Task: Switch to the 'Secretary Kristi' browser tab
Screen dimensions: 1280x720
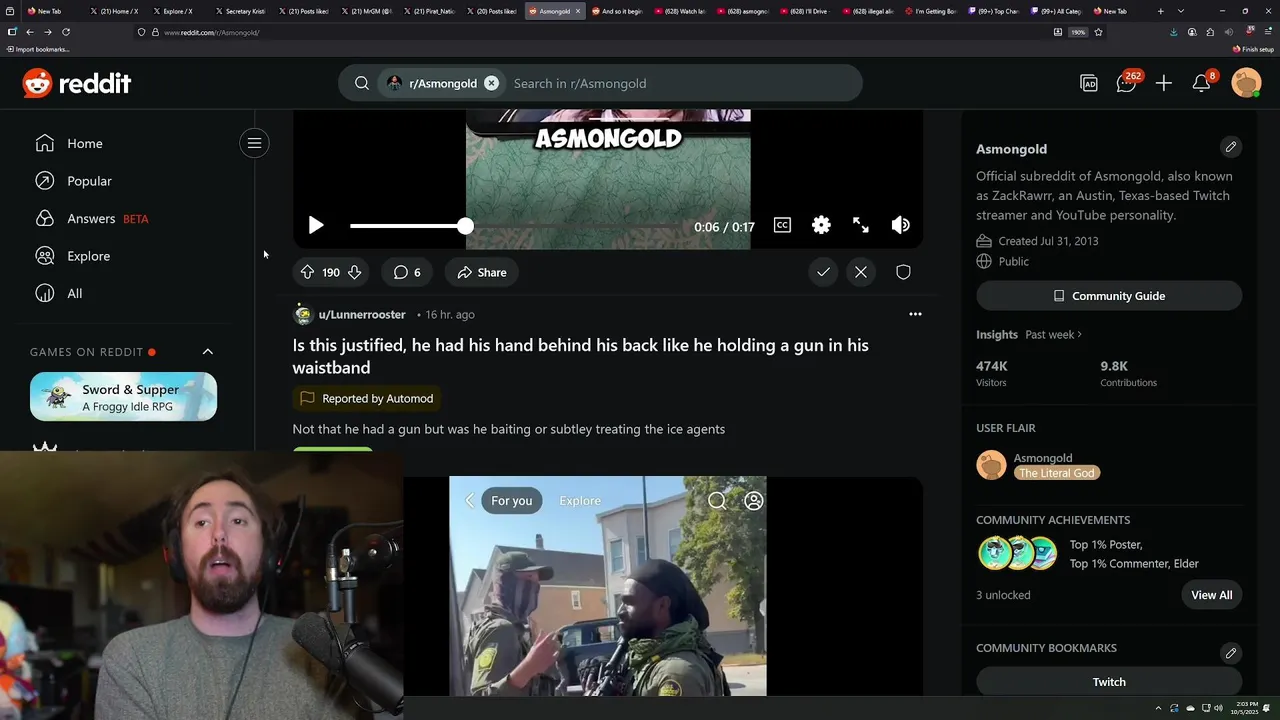Action: point(240,11)
